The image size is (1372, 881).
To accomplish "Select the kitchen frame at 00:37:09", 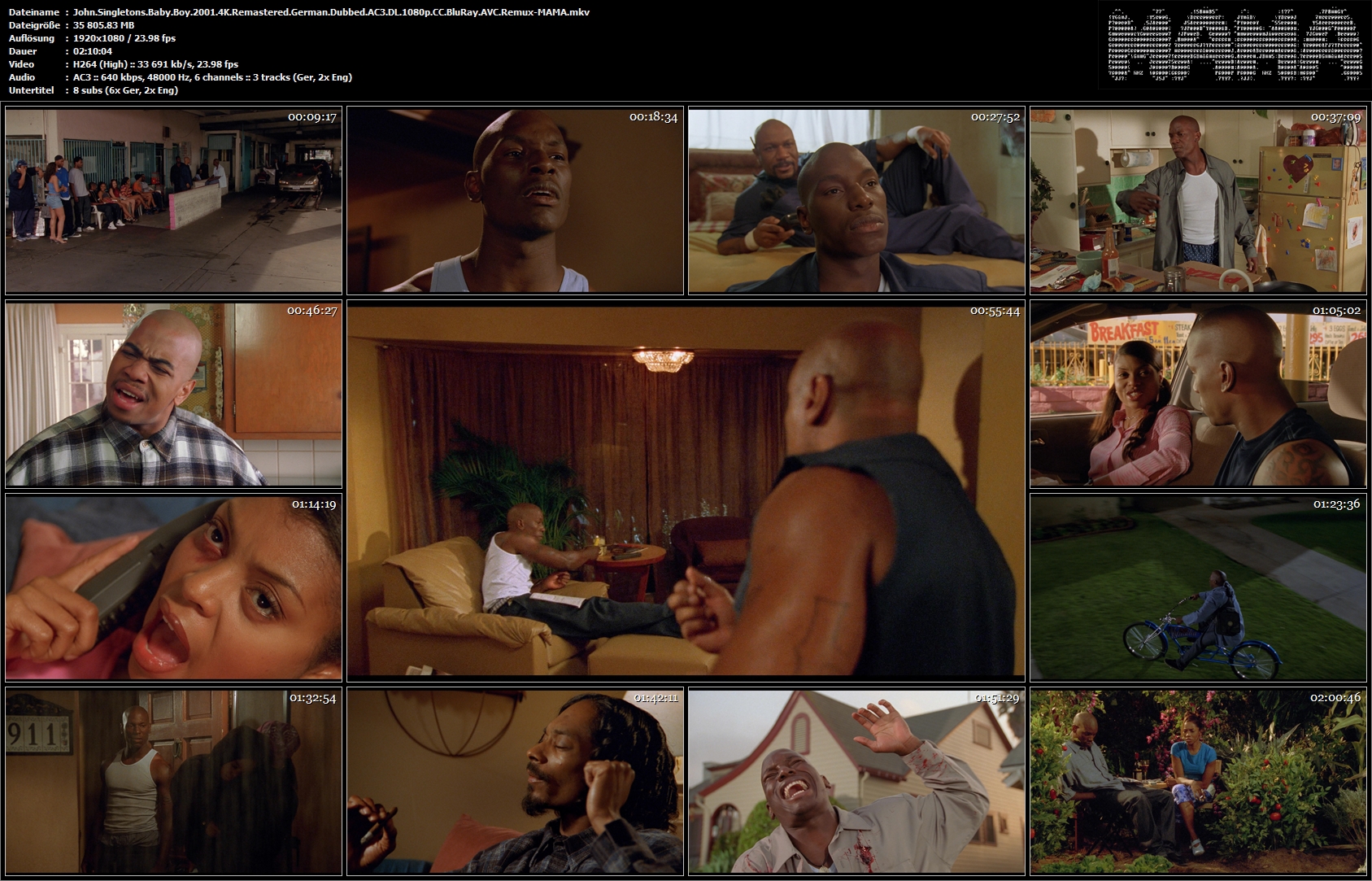I will [1198, 201].
